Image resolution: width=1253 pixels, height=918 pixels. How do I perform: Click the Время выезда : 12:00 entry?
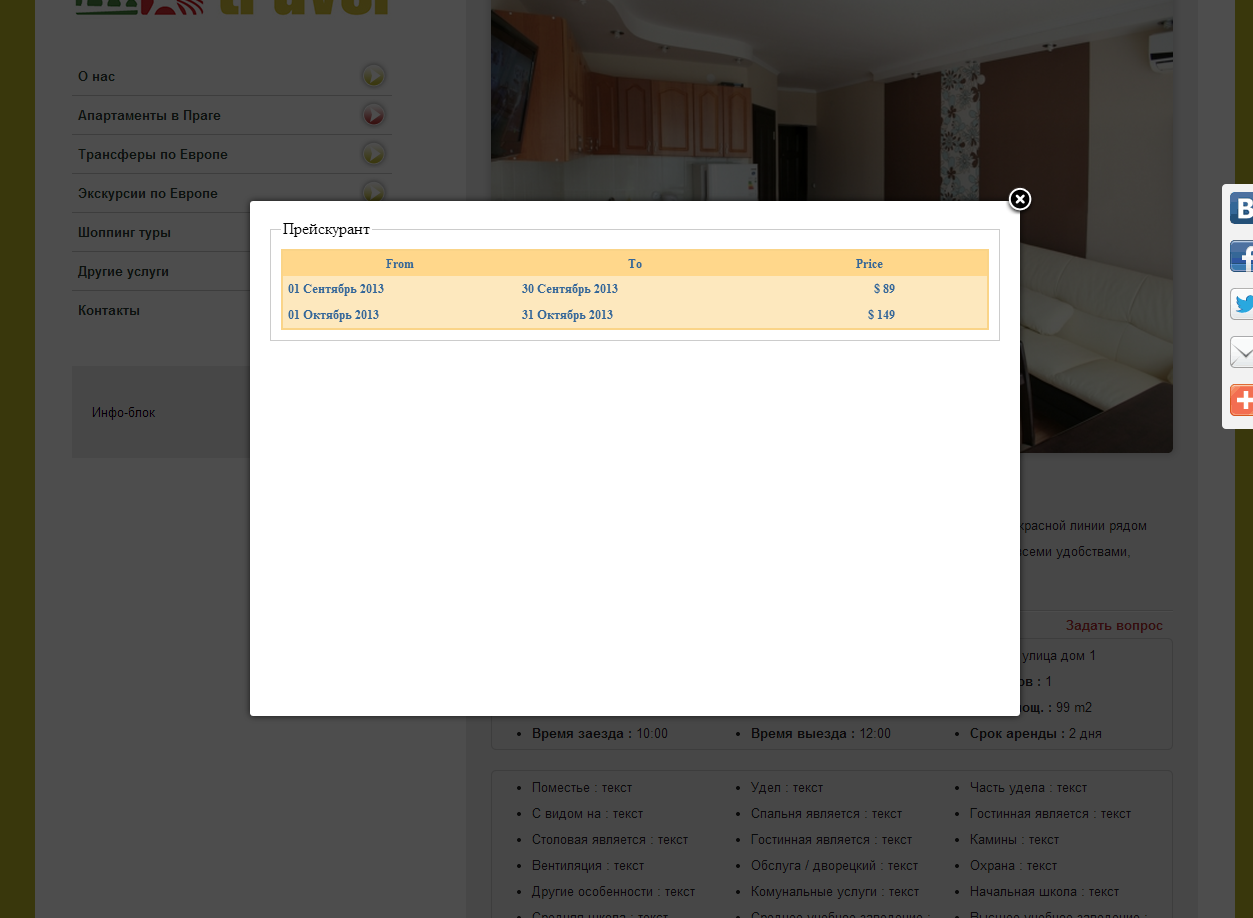click(821, 733)
